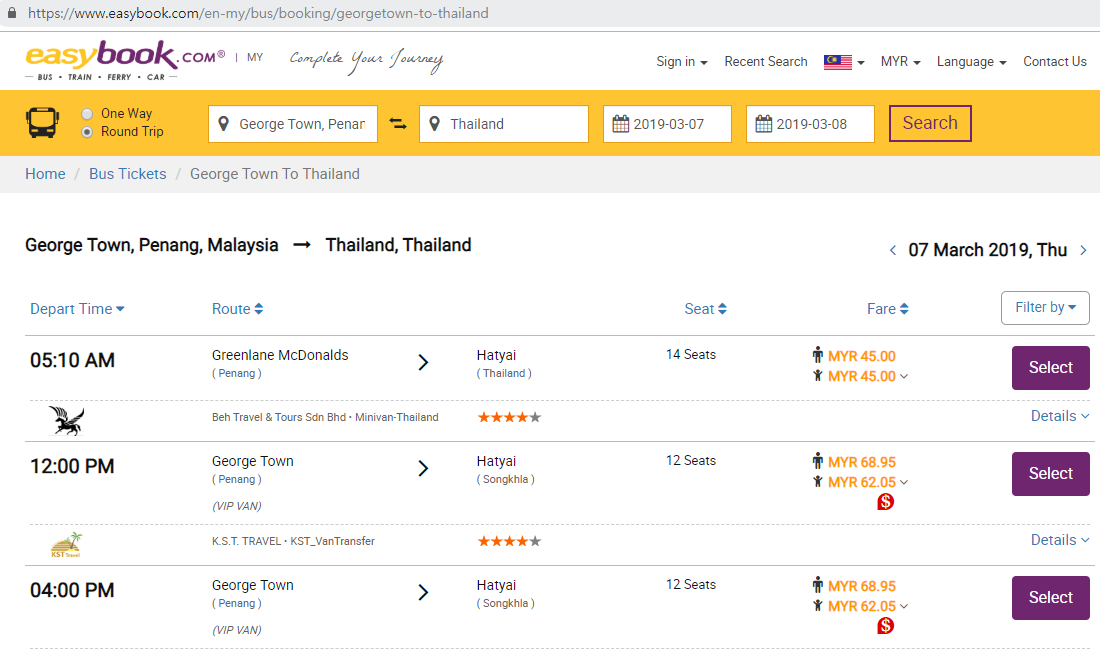The height and width of the screenshot is (653, 1100).
Task: Expand Details for Beh Travel trip
Action: pyautogui.click(x=1060, y=416)
